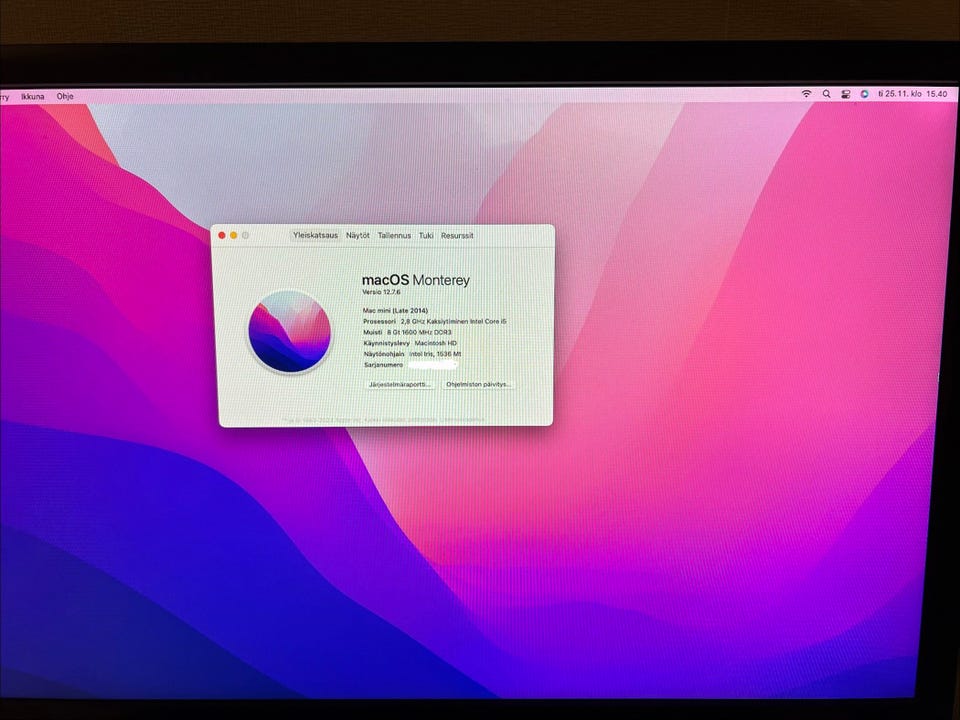The image size is (960, 720).
Task: Close the About This Mac window
Action: (x=222, y=235)
